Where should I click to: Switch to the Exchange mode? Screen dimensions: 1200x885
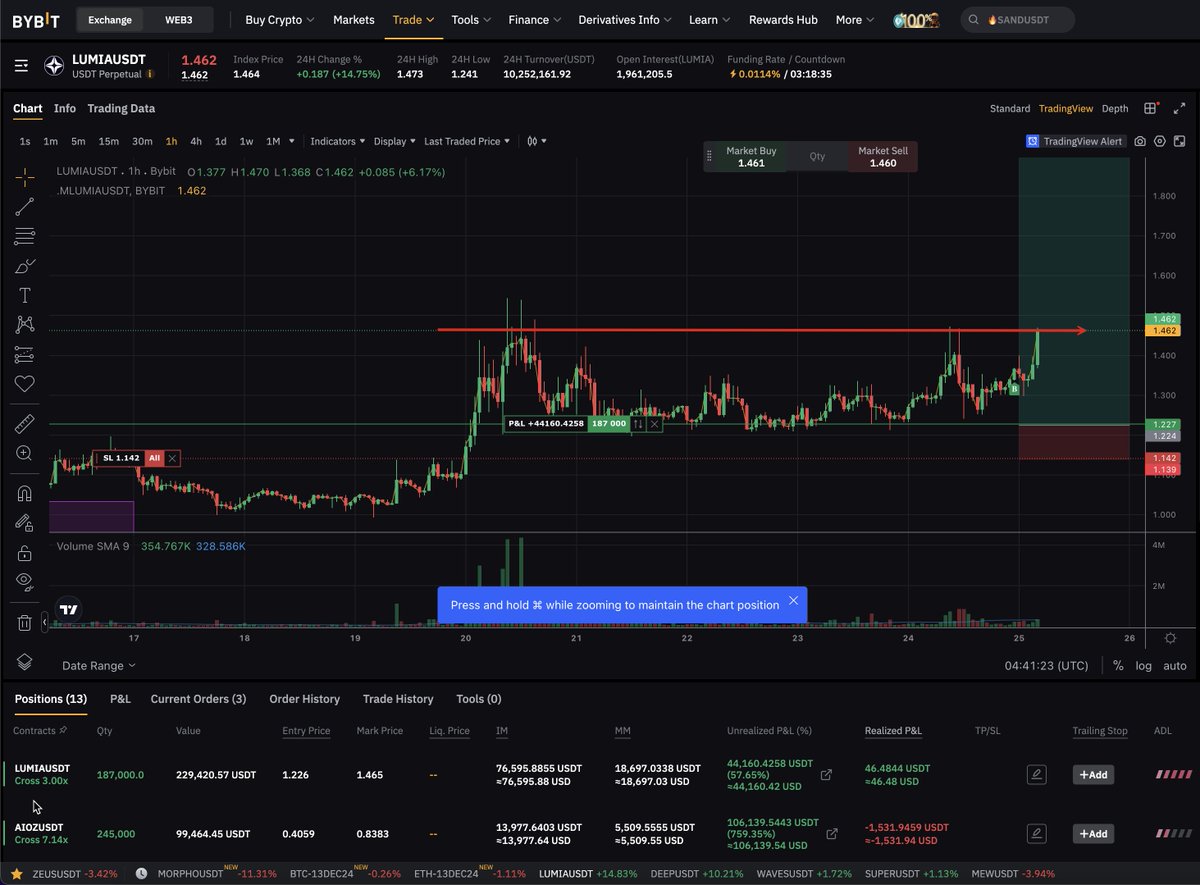(x=110, y=19)
